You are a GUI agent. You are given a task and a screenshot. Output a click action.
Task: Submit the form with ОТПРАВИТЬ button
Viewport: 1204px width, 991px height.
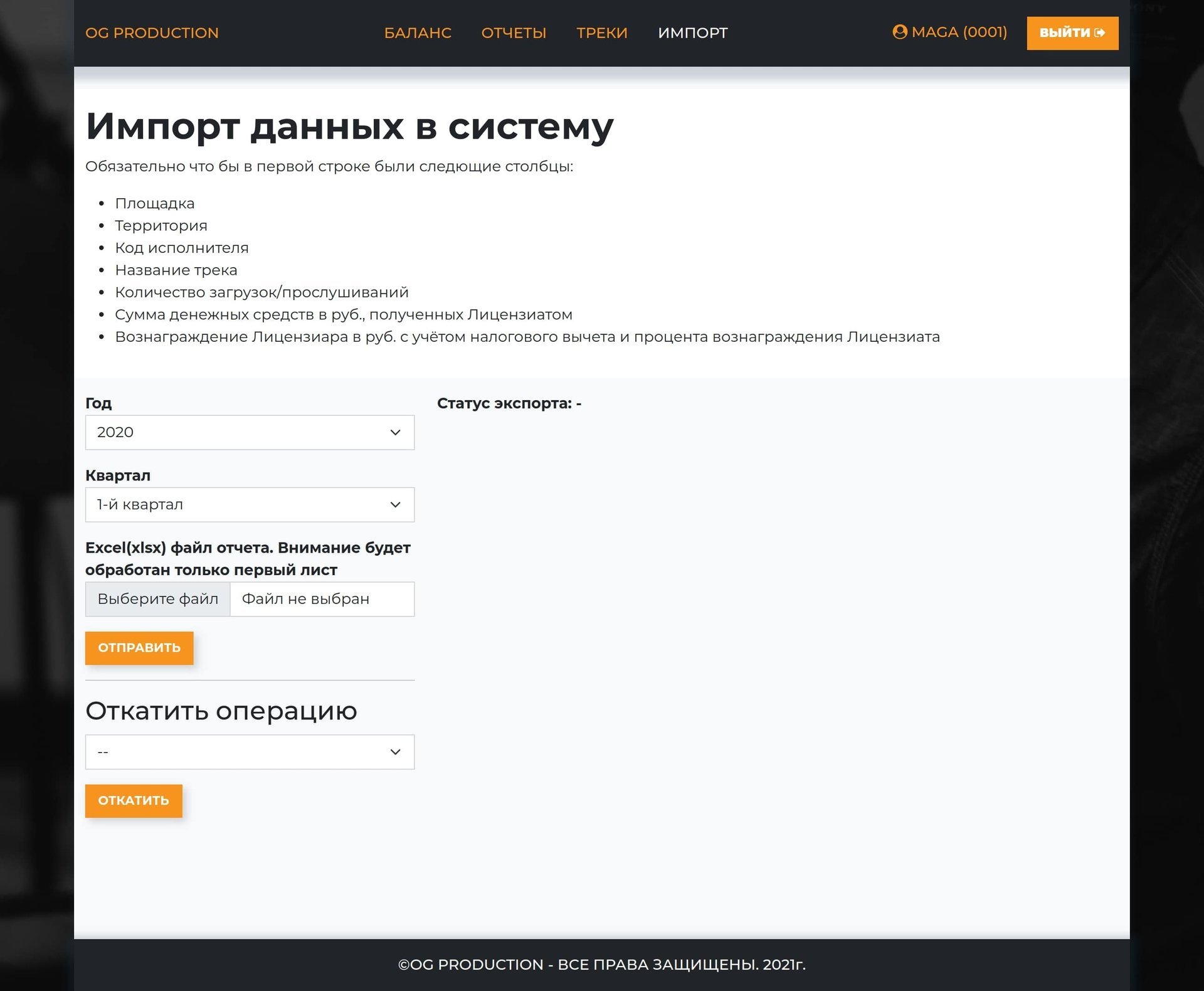click(x=139, y=648)
